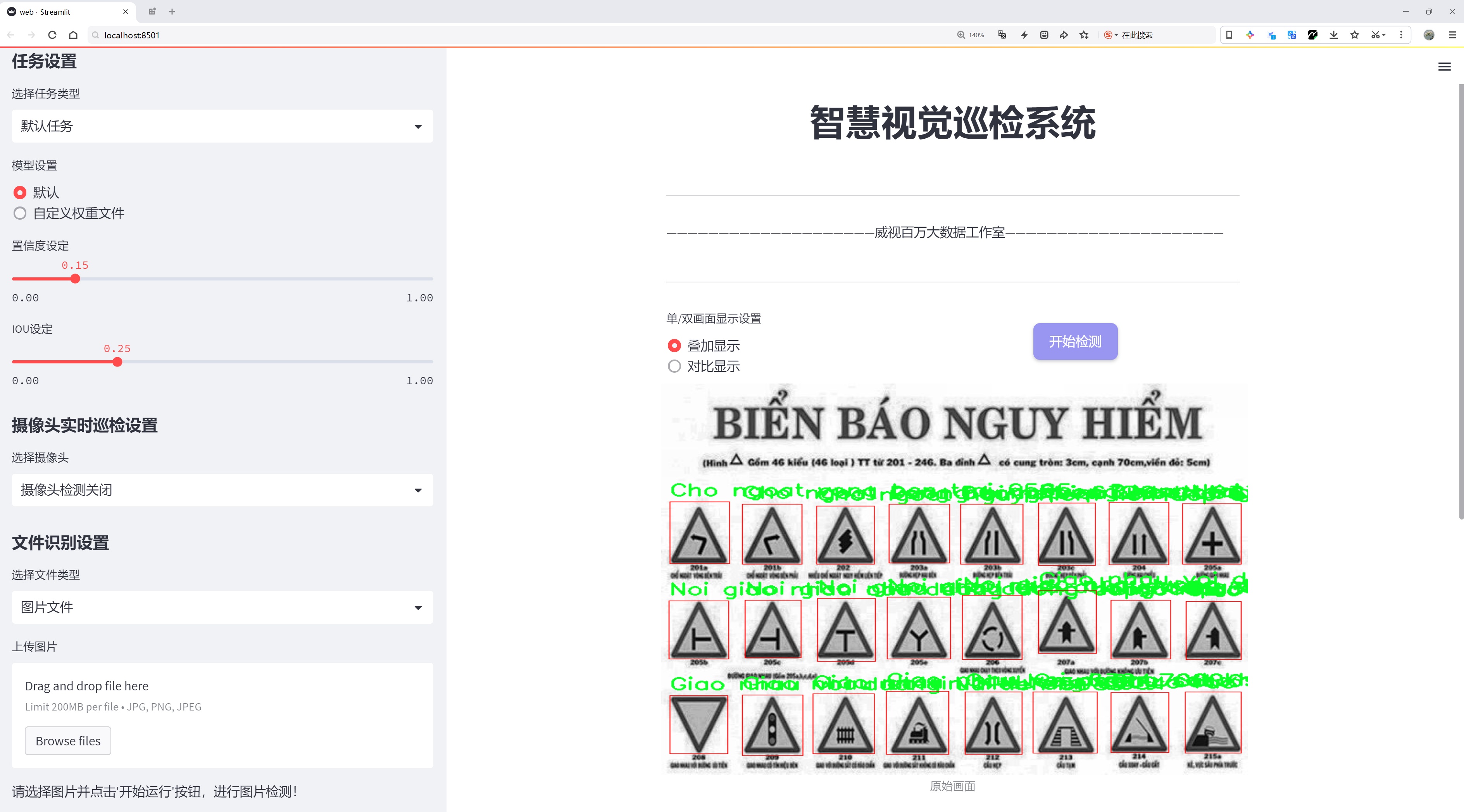The height and width of the screenshot is (812, 1464).
Task: Open the browser main hamburger menu
Action: point(1452,35)
